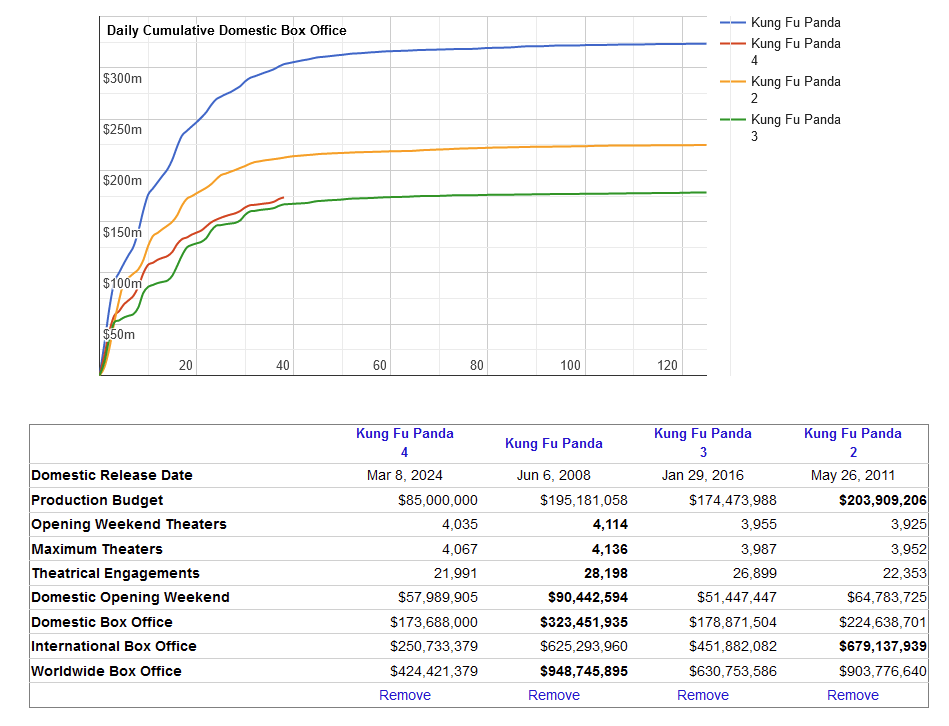Click the $85,000,000 production budget cell
The image size is (949, 726).
pos(436,500)
